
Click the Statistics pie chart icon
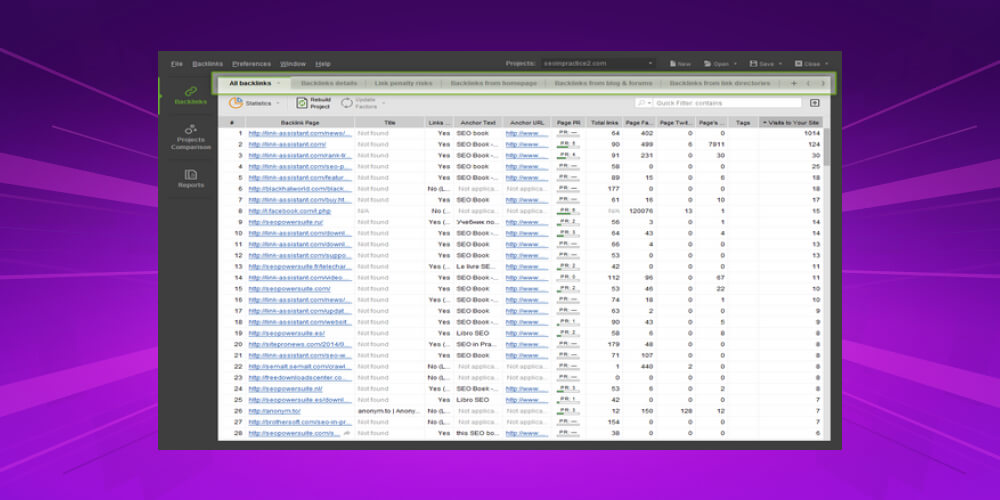236,103
